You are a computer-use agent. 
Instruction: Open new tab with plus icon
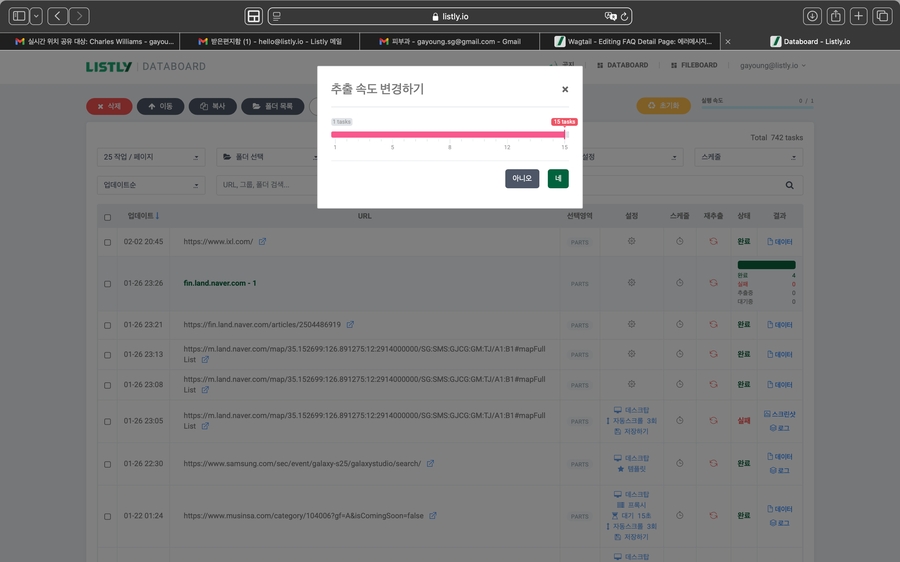tap(858, 16)
